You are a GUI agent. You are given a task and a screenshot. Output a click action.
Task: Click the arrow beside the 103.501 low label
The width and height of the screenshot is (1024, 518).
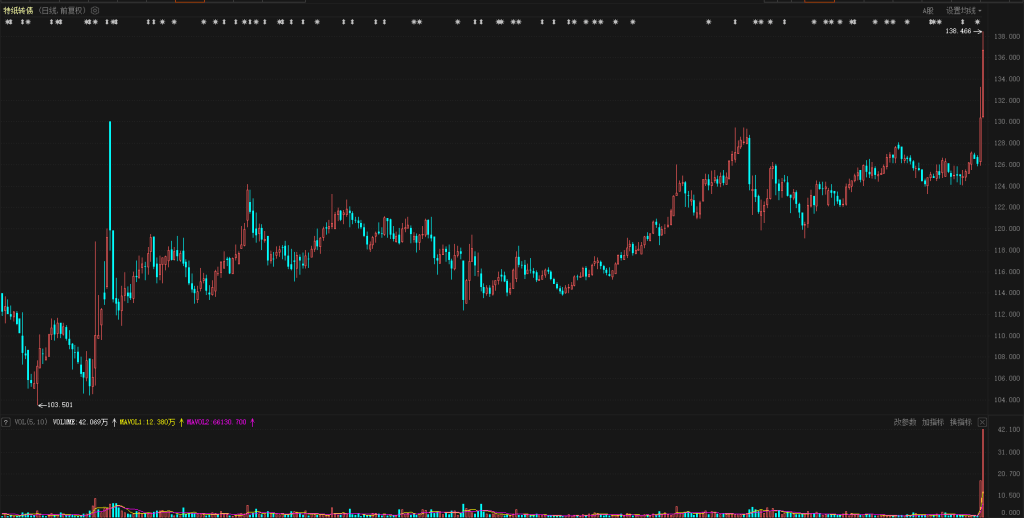click(41, 405)
